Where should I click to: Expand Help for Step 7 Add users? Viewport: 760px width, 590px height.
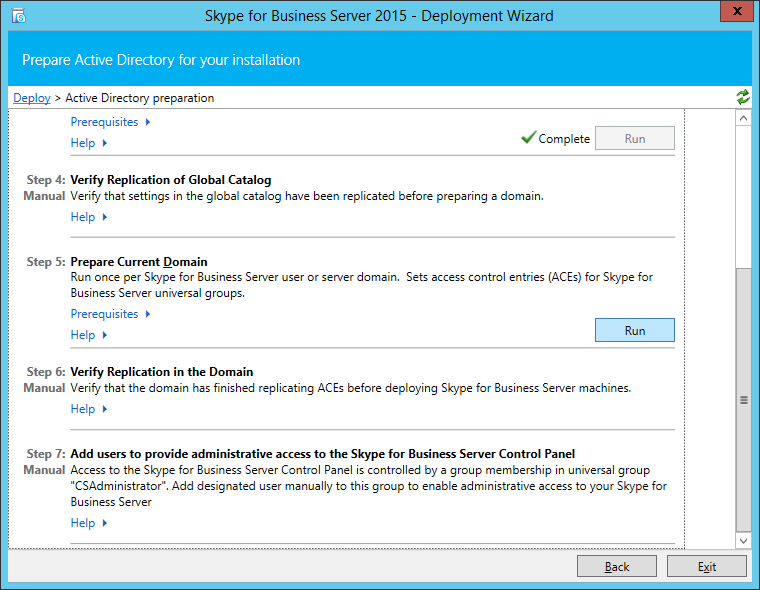pos(89,523)
